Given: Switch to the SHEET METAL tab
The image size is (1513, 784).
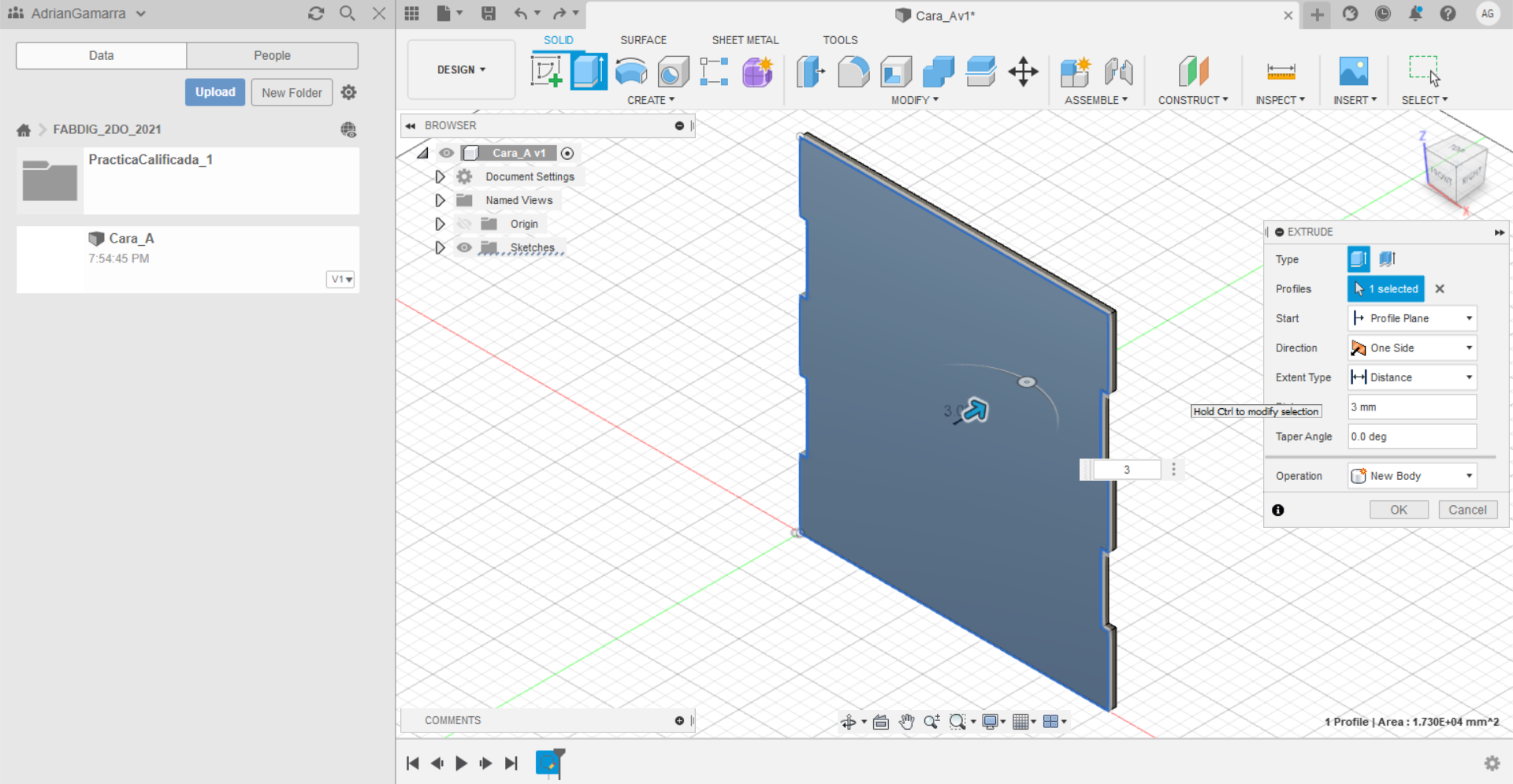Looking at the screenshot, I should (745, 40).
